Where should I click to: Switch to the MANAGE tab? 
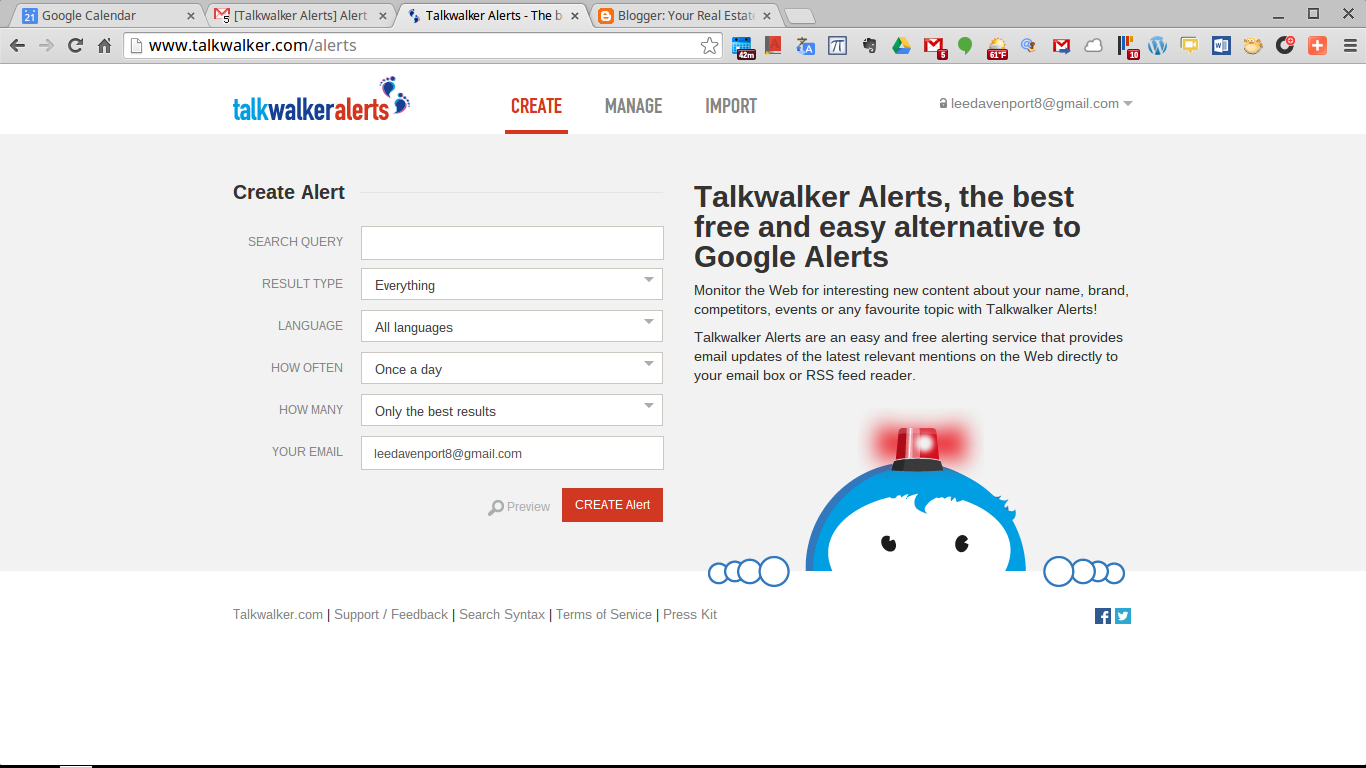633,106
